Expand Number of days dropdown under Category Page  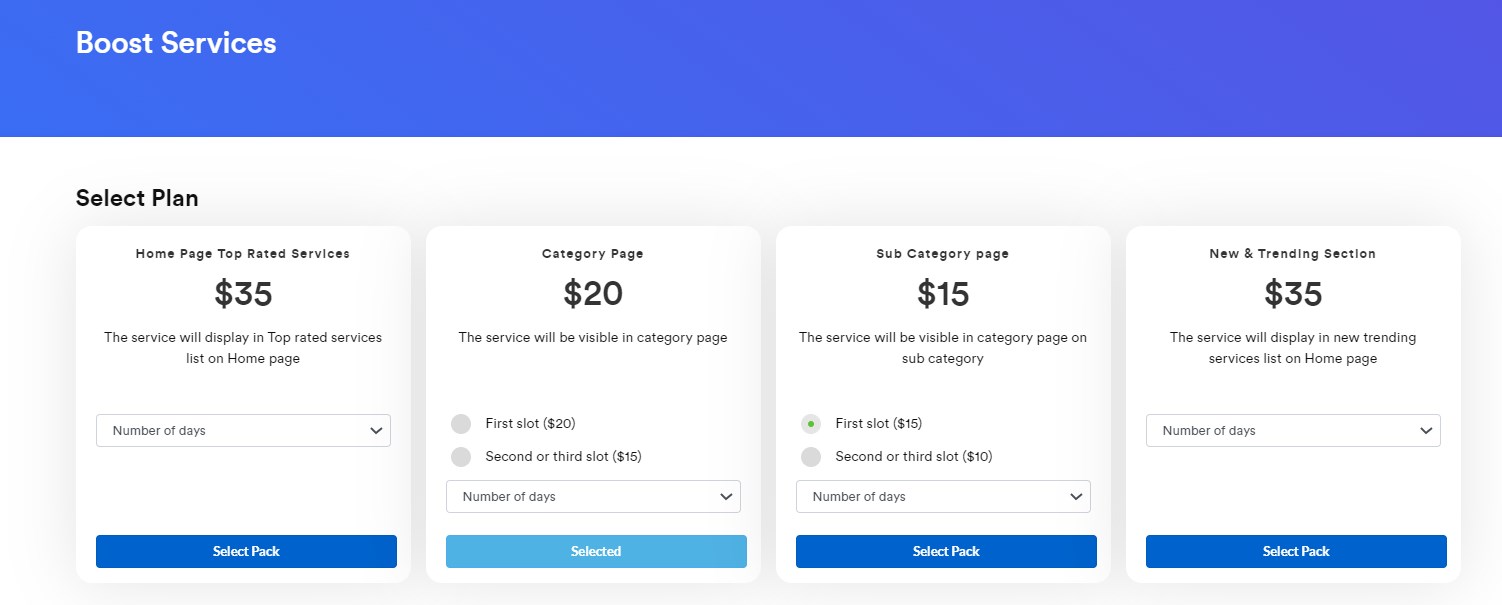[x=593, y=497]
